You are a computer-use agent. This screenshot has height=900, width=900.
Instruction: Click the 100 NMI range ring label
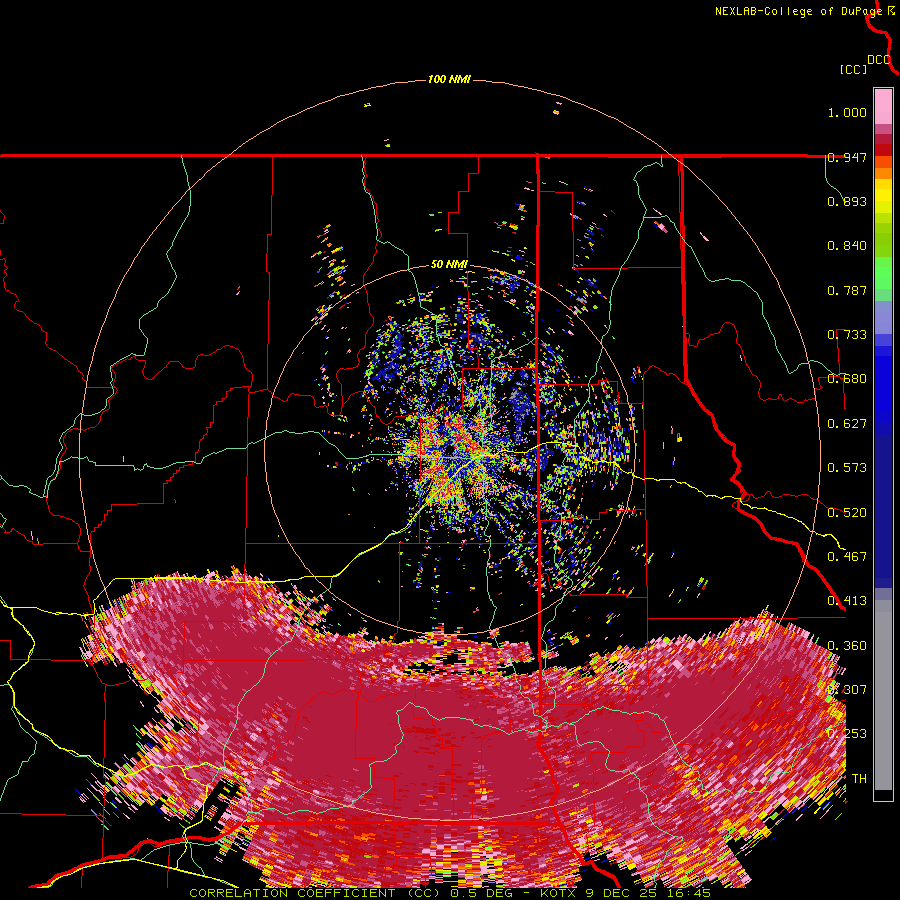point(449,79)
